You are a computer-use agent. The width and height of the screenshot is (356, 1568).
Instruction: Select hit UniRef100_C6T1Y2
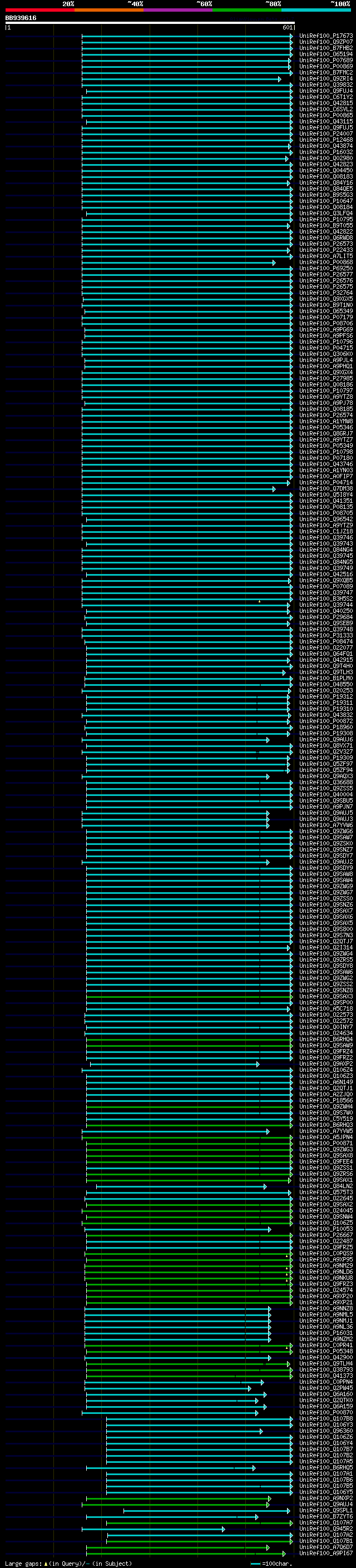326,97
